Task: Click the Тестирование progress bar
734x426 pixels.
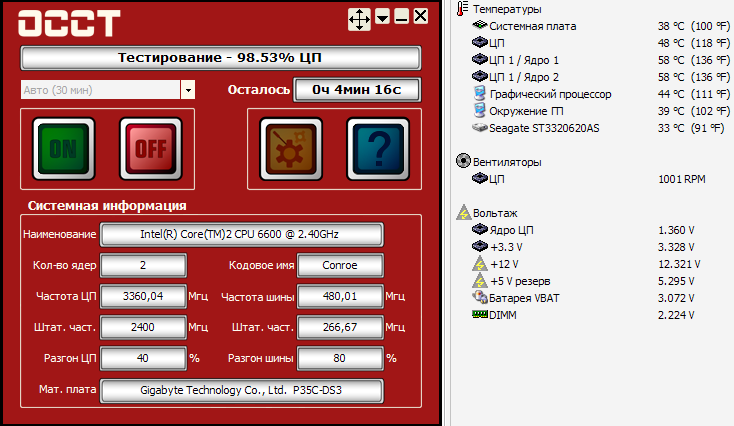Action: pyautogui.click(x=220, y=58)
